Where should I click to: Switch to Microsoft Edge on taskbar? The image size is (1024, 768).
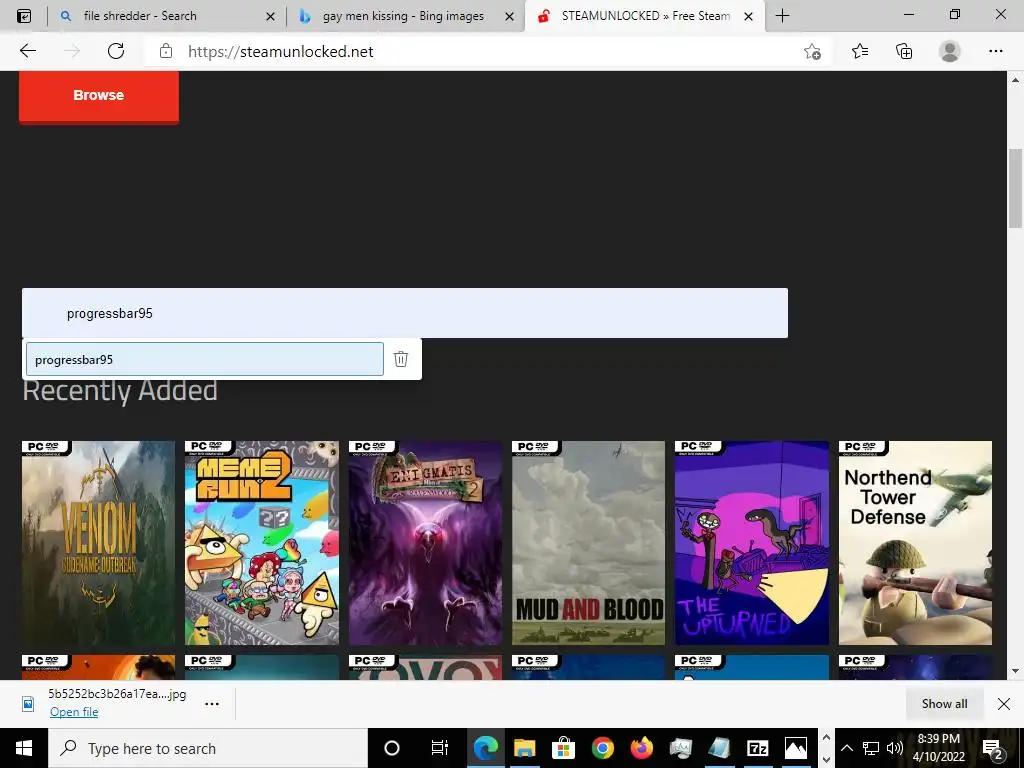pos(485,748)
